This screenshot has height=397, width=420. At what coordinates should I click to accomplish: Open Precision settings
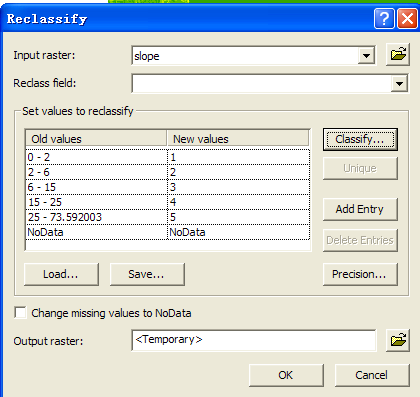coord(360,274)
